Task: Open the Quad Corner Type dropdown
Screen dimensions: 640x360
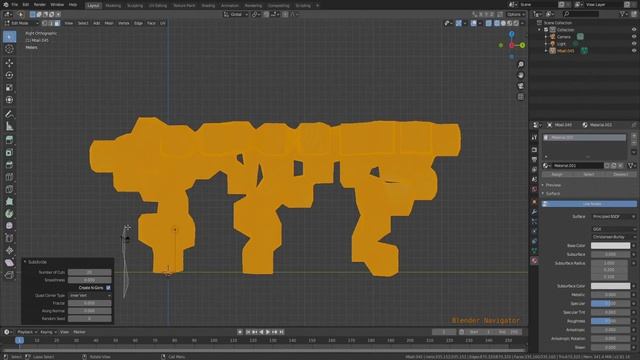Action: click(90, 296)
